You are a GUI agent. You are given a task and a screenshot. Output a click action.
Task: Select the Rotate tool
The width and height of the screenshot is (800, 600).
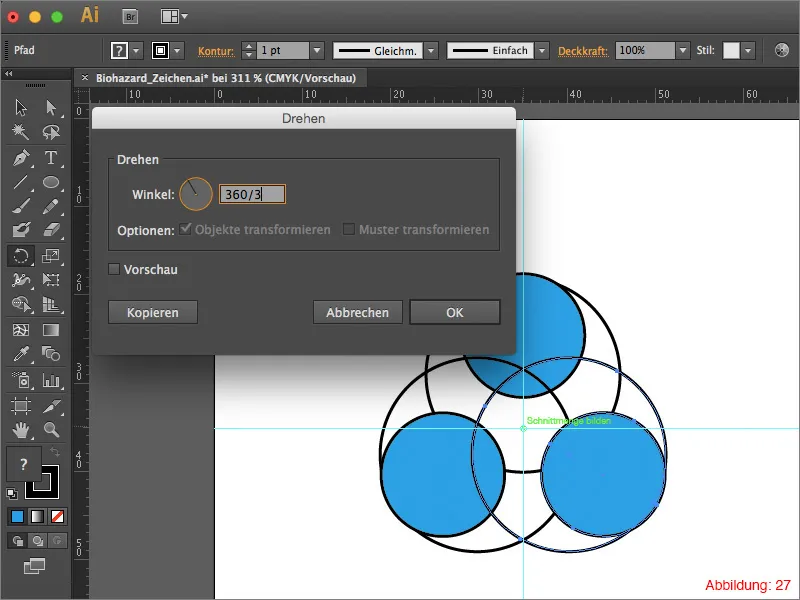pyautogui.click(x=21, y=256)
